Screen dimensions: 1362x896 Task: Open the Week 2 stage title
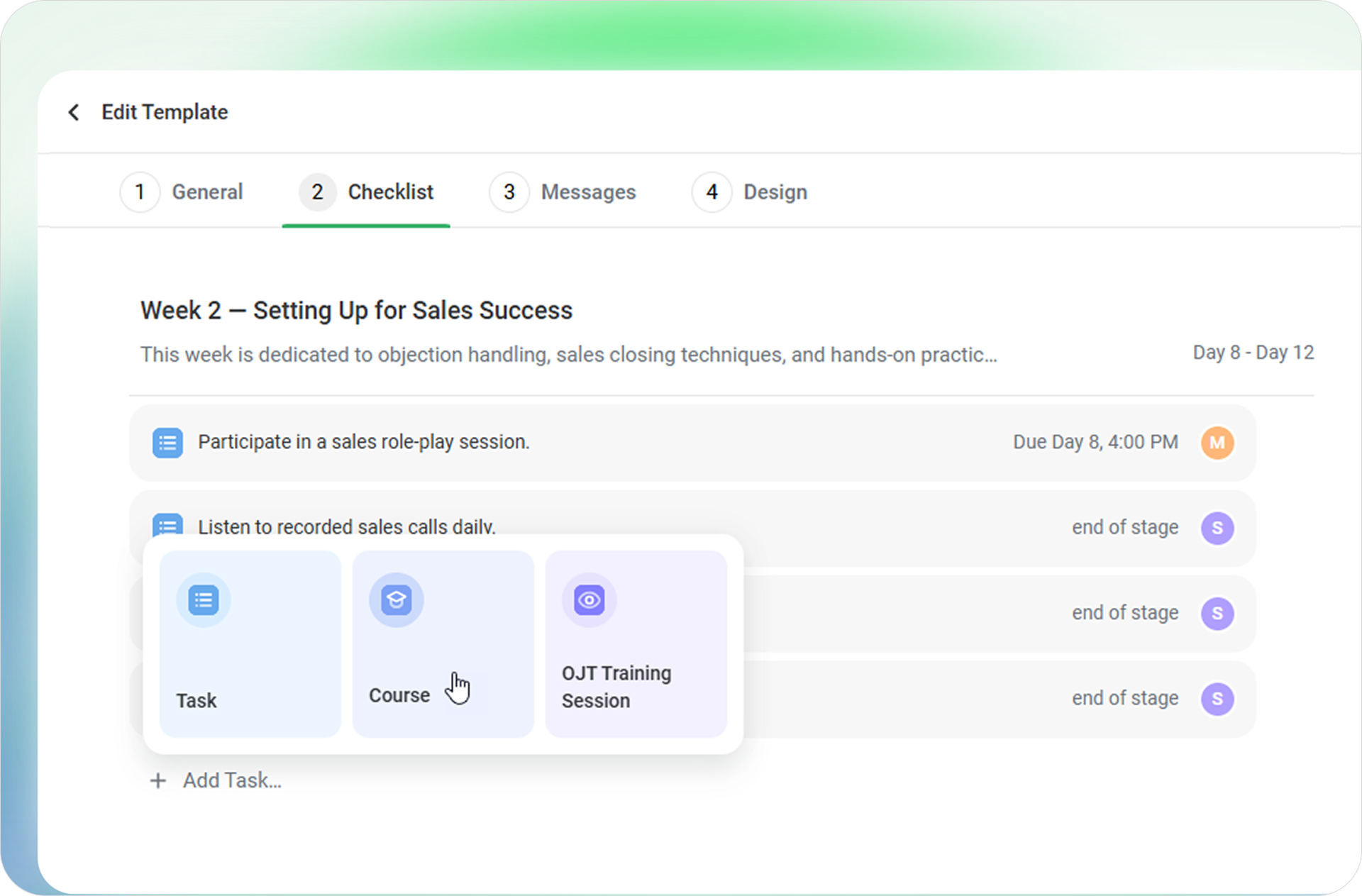pos(356,310)
